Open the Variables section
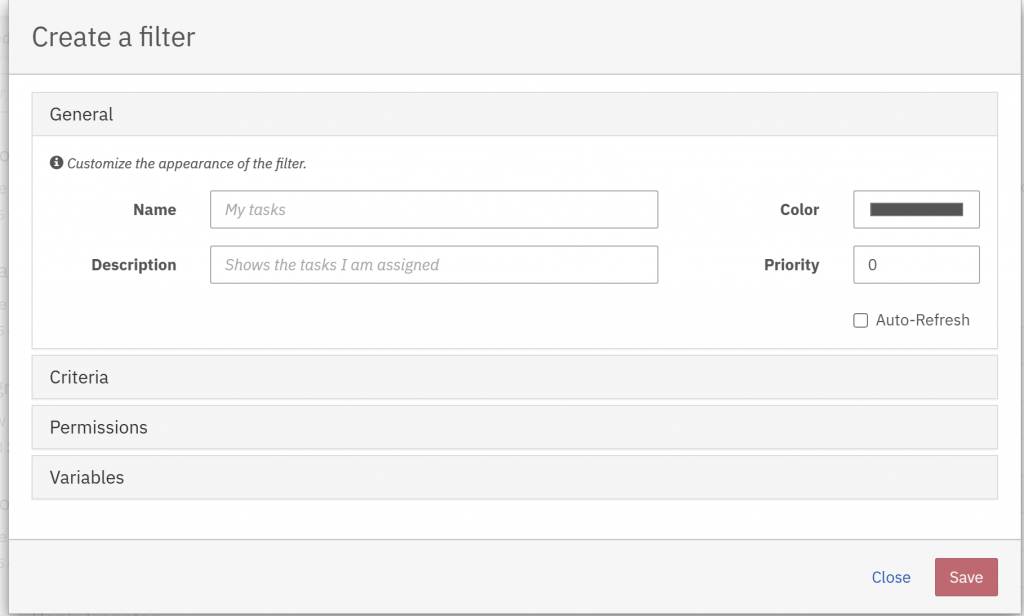 point(87,477)
